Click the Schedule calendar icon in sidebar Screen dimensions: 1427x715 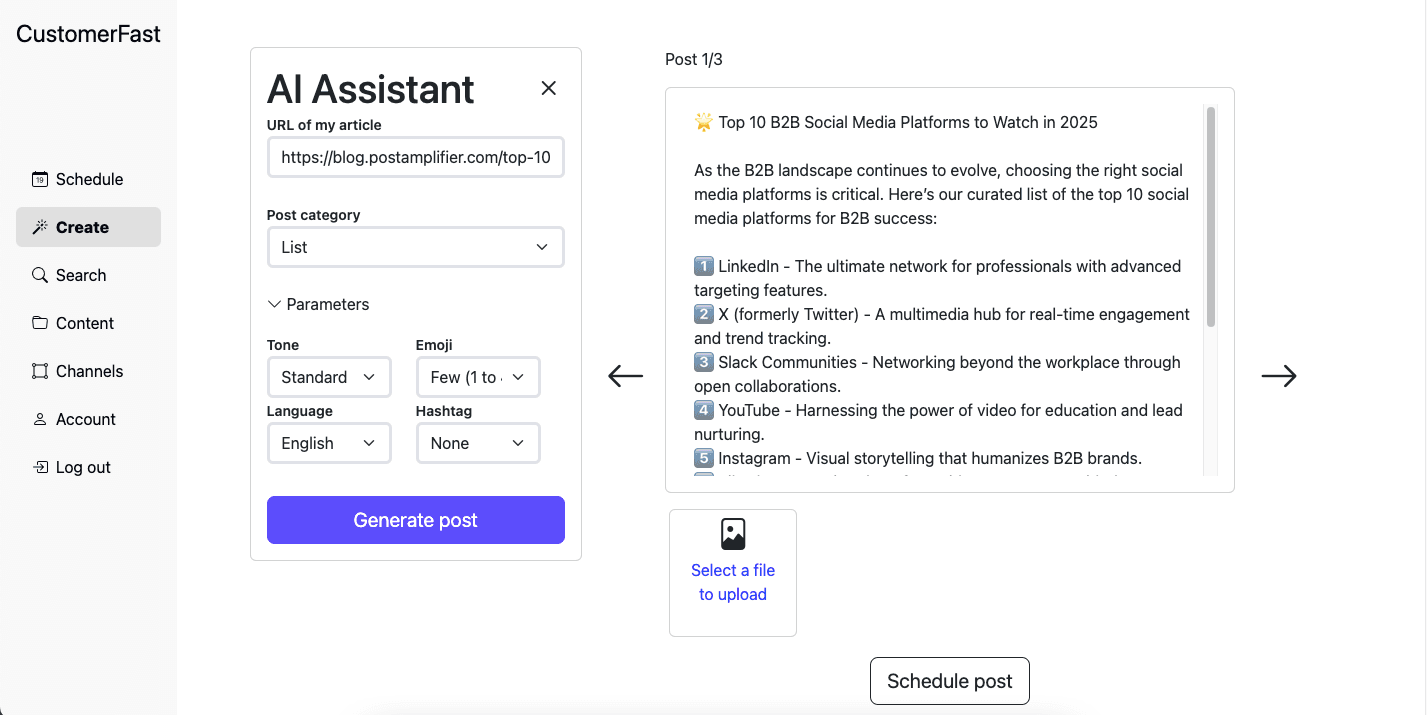[x=40, y=180]
